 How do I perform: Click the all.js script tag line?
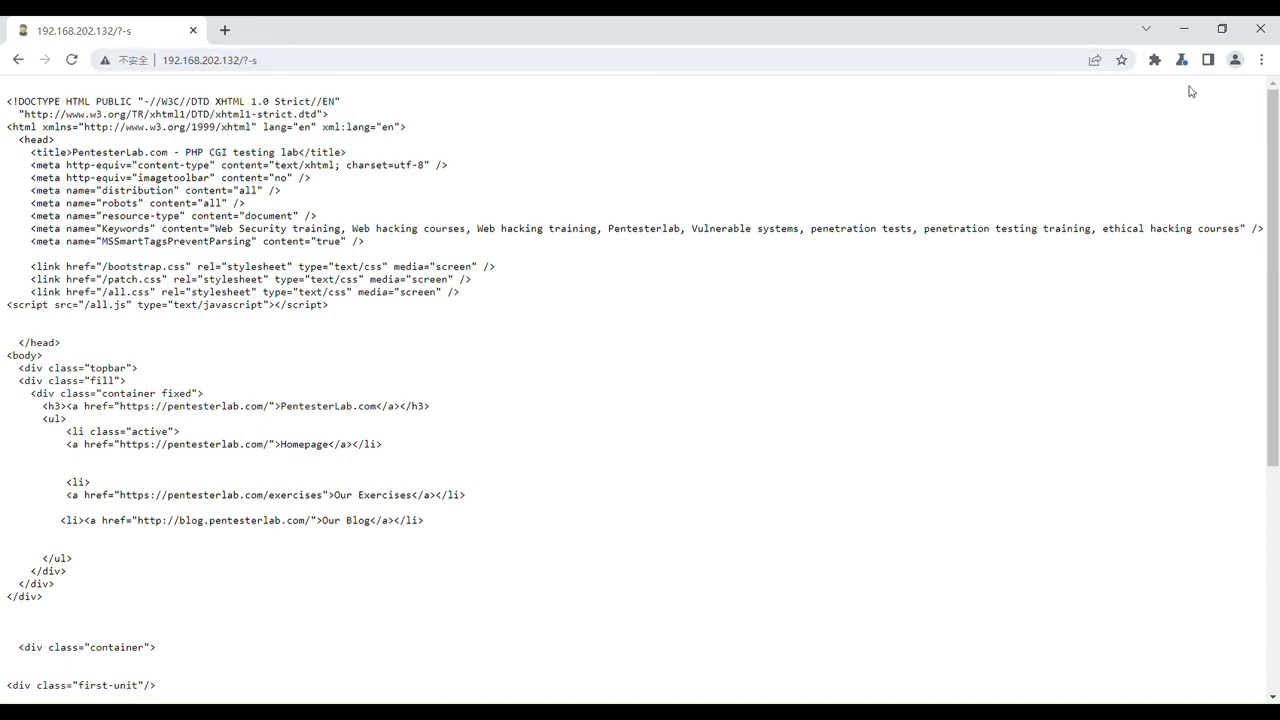[167, 305]
